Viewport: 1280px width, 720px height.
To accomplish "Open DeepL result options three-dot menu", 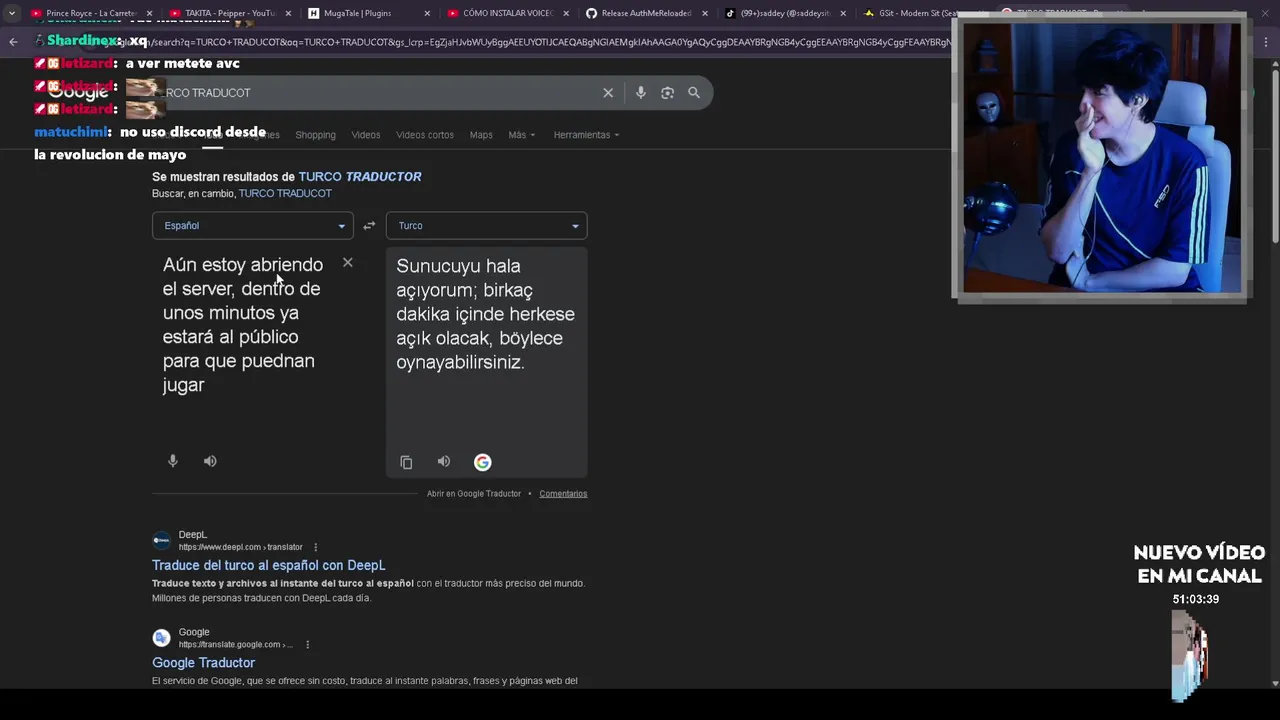I will click(315, 547).
